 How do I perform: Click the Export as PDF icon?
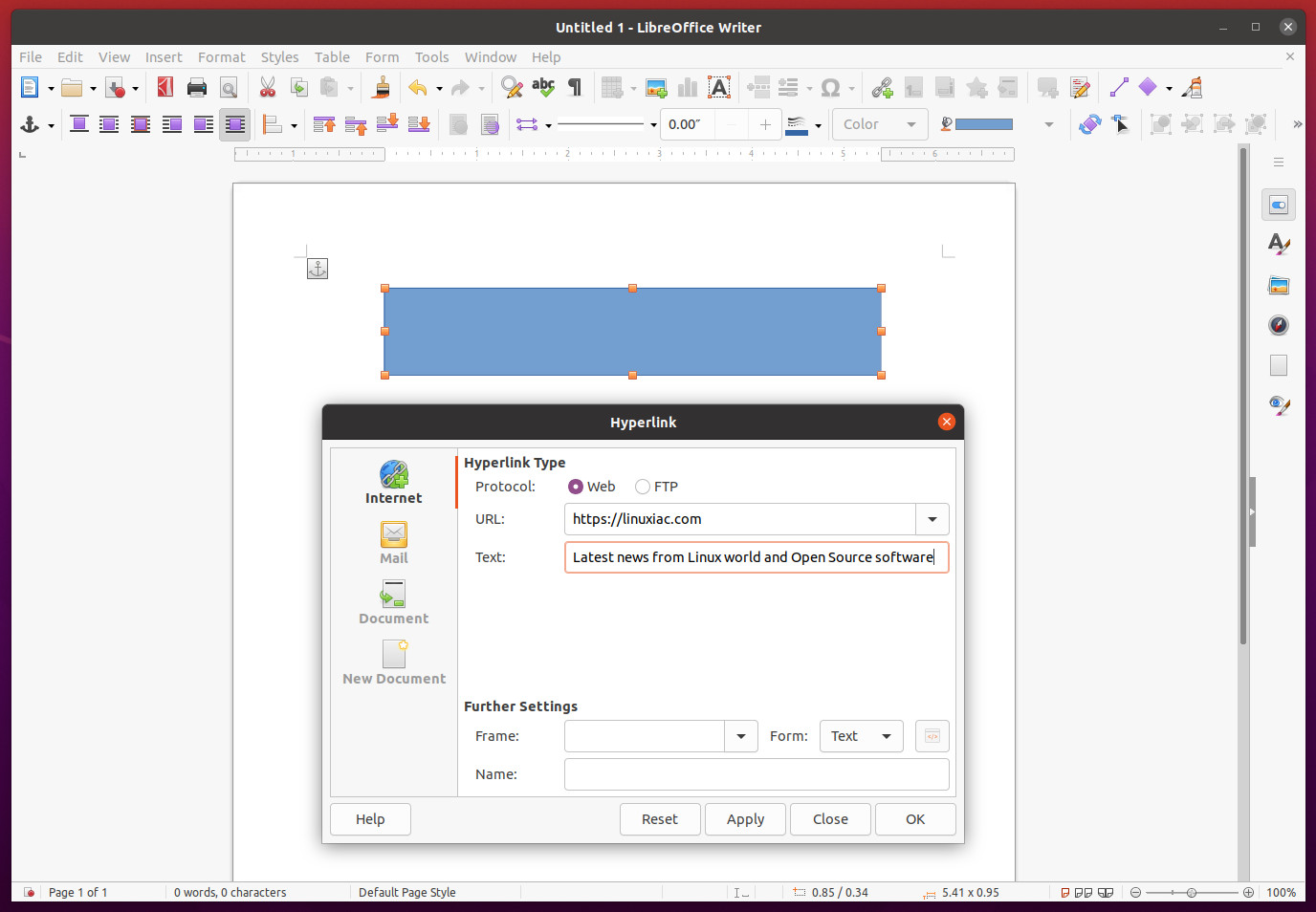click(x=165, y=88)
